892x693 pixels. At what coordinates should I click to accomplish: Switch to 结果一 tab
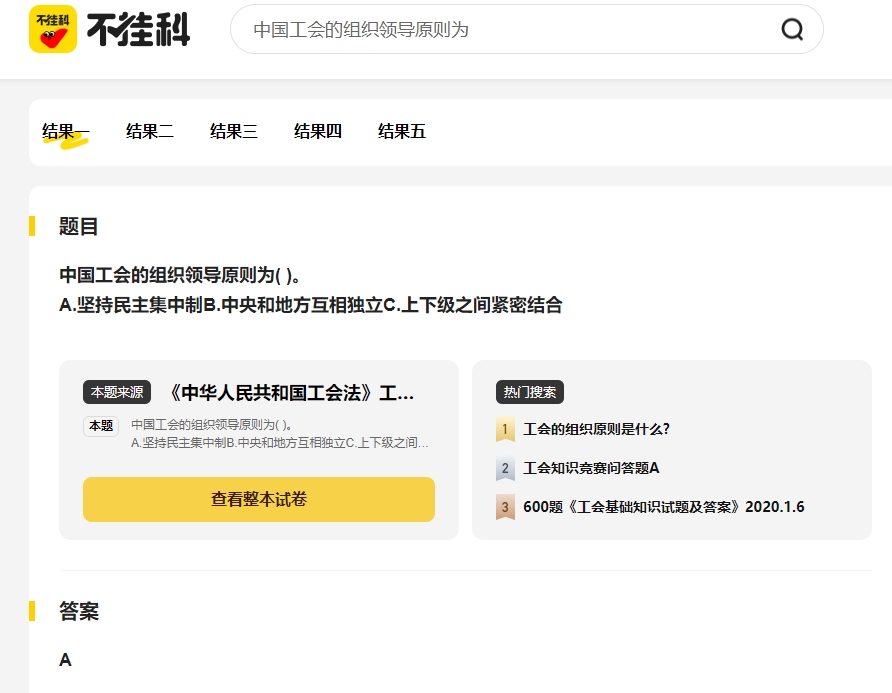pos(65,132)
